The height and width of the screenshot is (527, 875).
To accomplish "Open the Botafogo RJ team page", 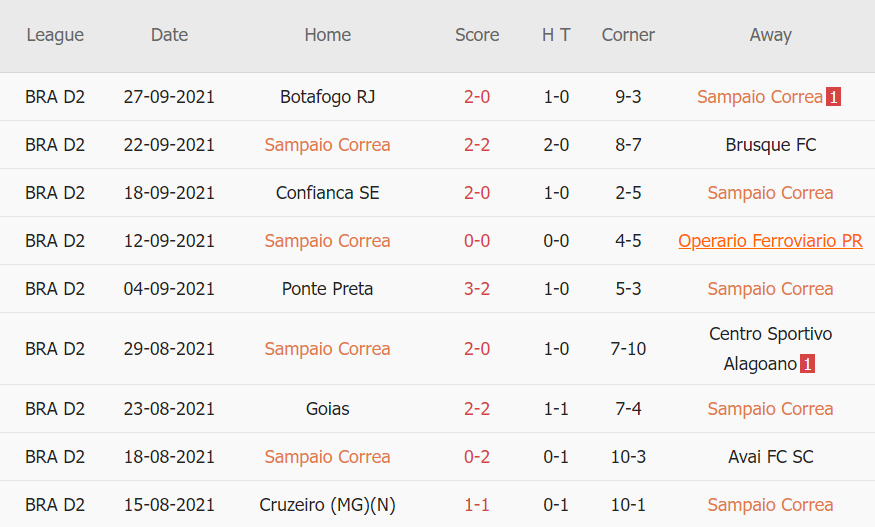I will (x=327, y=97).
